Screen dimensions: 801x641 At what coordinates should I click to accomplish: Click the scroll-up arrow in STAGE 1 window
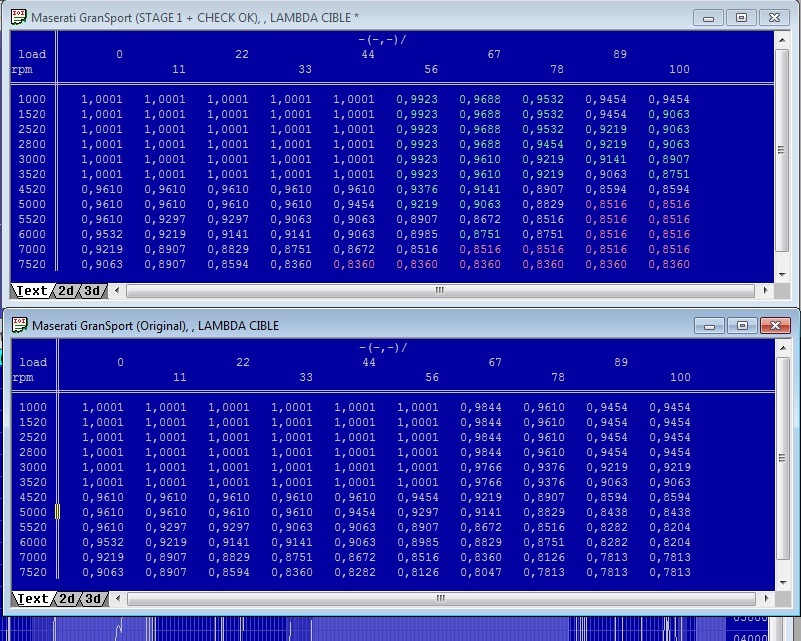tap(782, 39)
